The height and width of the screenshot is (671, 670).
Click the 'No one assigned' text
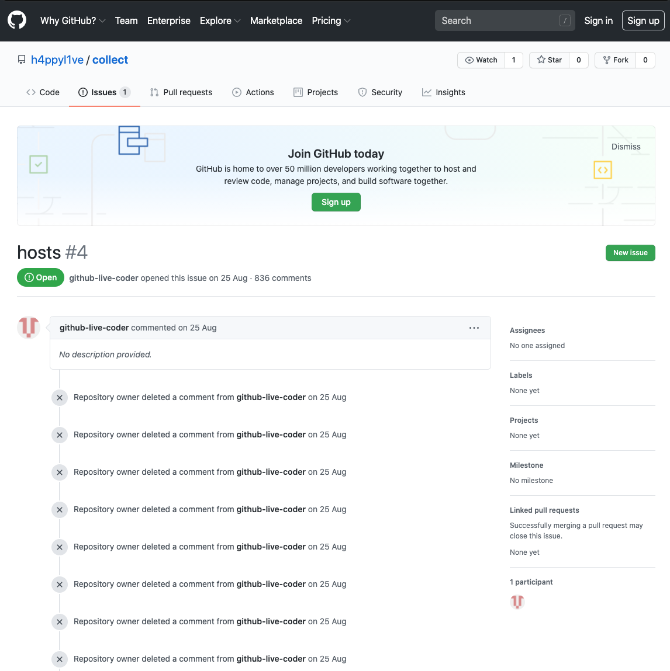point(537,345)
